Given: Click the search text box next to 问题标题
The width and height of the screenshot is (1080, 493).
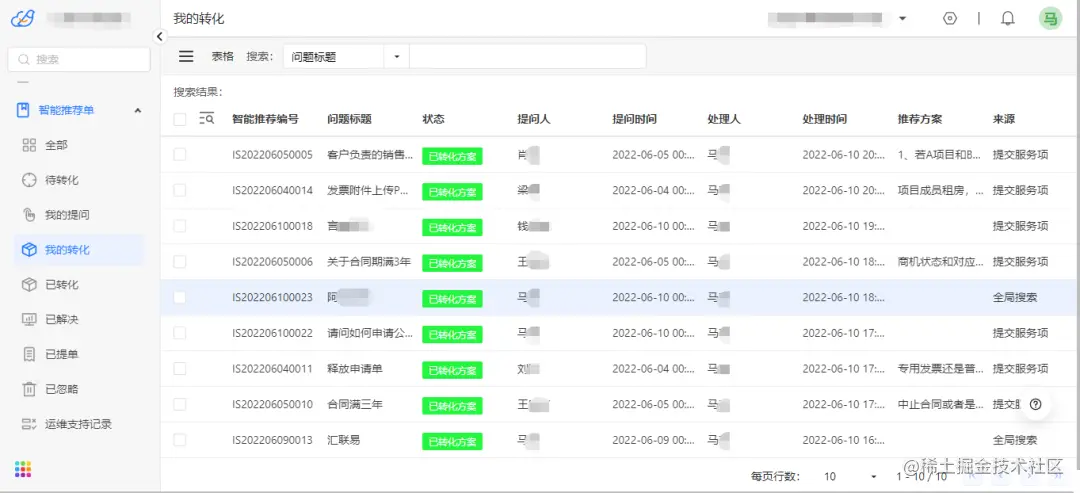Looking at the screenshot, I should [528, 56].
